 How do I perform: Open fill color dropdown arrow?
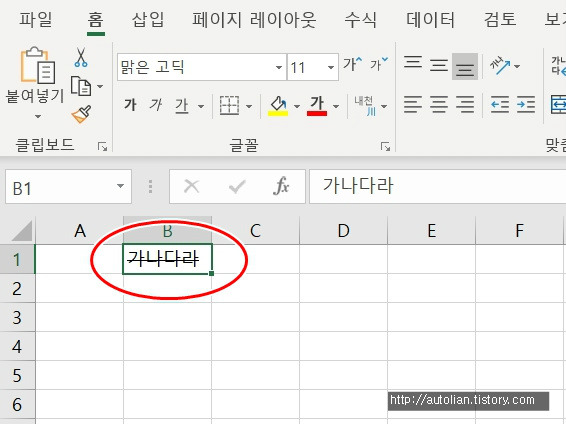[297, 106]
